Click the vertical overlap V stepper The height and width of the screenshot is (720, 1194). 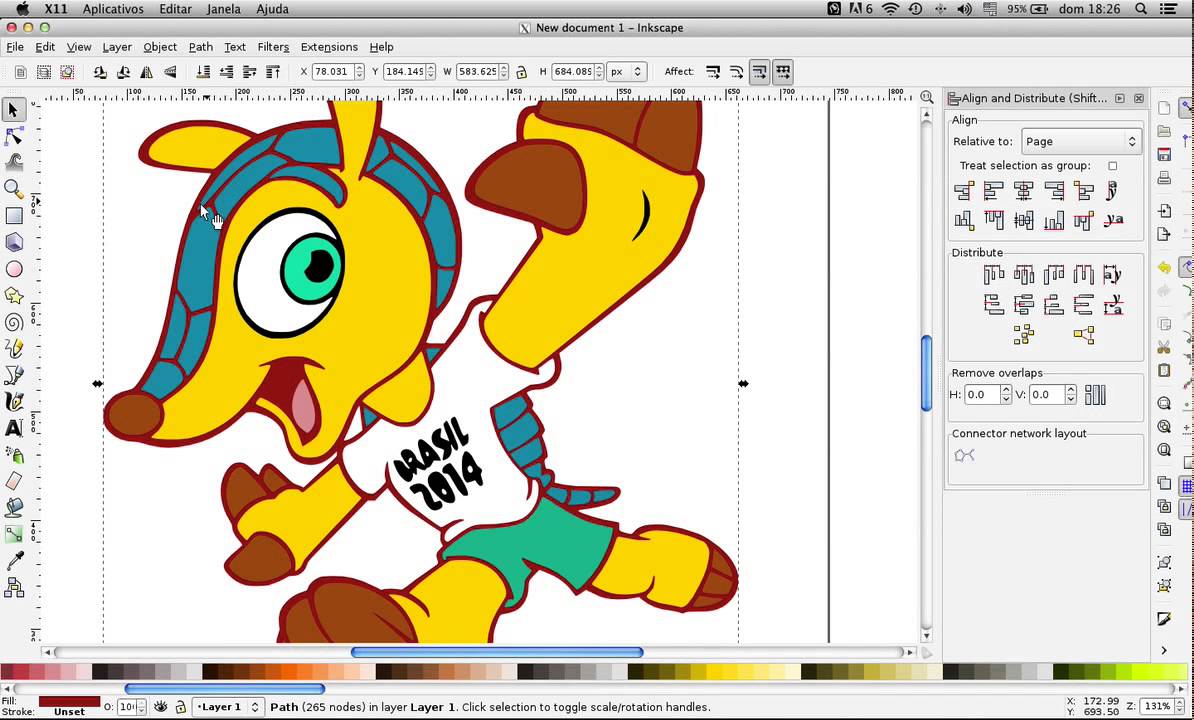[x=1071, y=394]
